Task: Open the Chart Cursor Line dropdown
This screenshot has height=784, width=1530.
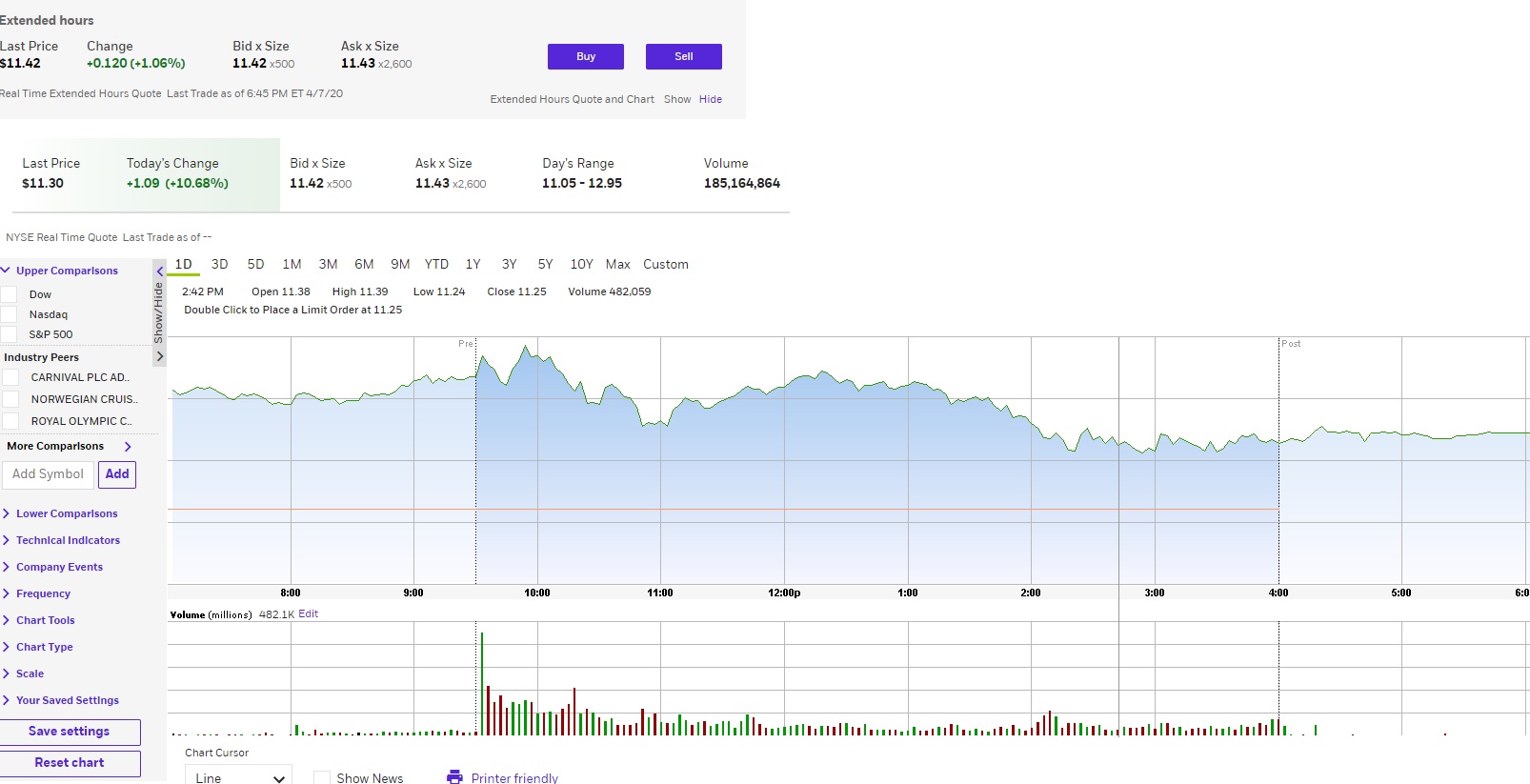Action: click(x=238, y=775)
